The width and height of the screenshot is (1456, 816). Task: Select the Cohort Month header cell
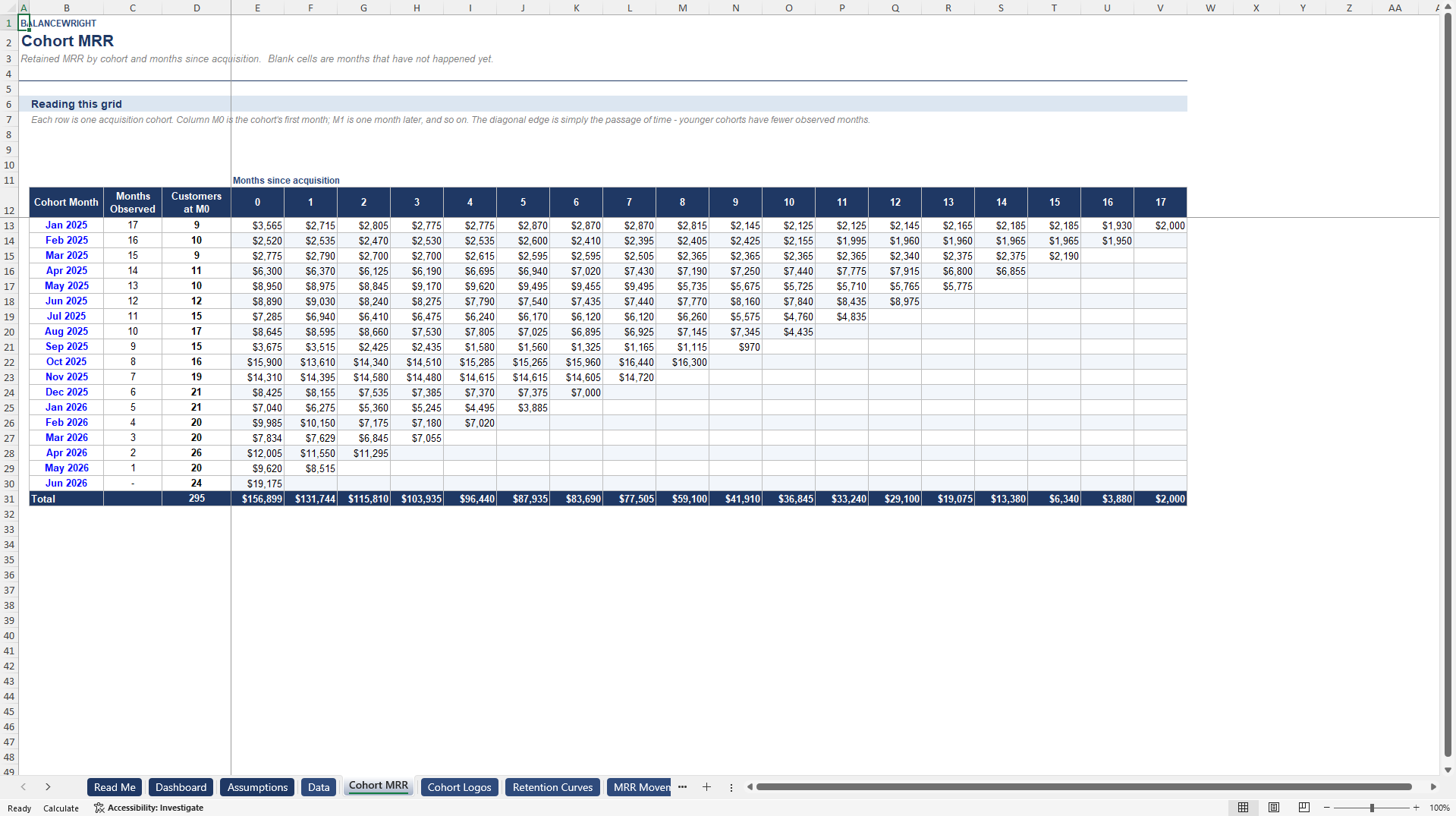[66, 203]
